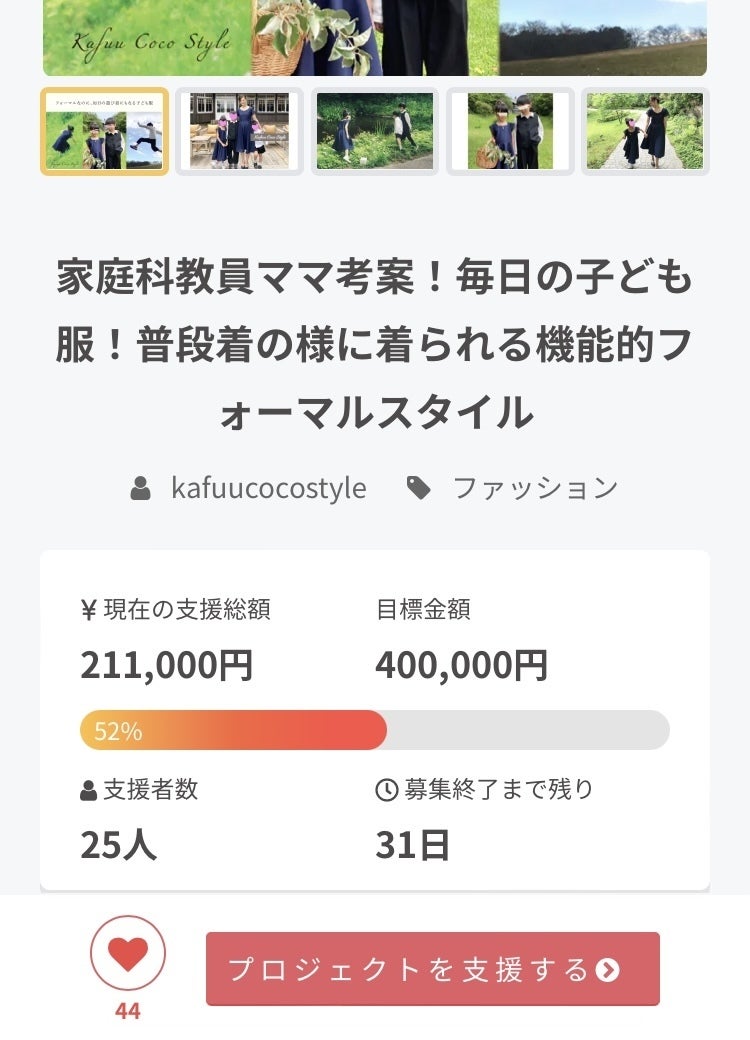Click the tag icon beside ファッション
The height and width of the screenshot is (1040, 750).
419,488
